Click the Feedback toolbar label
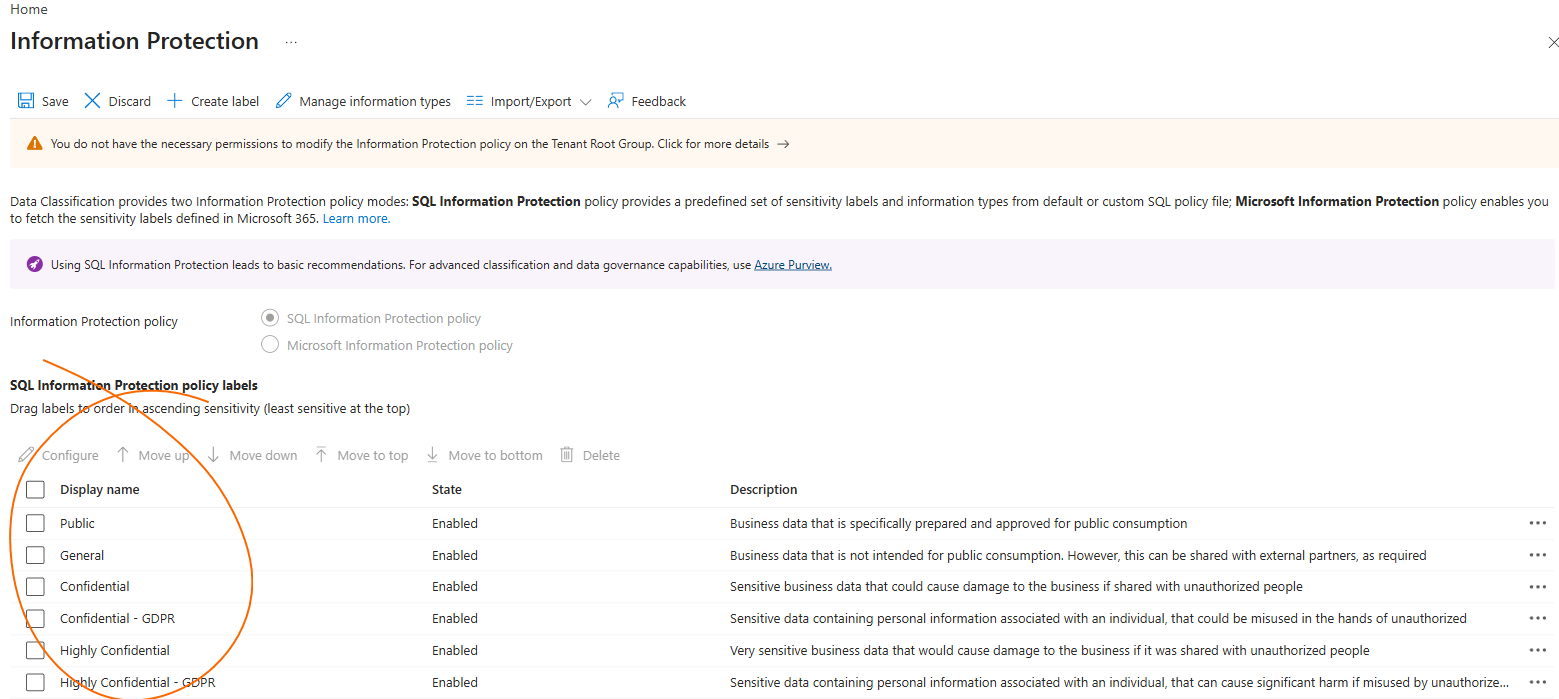Screen dimensions: 1559x699 click(659, 101)
